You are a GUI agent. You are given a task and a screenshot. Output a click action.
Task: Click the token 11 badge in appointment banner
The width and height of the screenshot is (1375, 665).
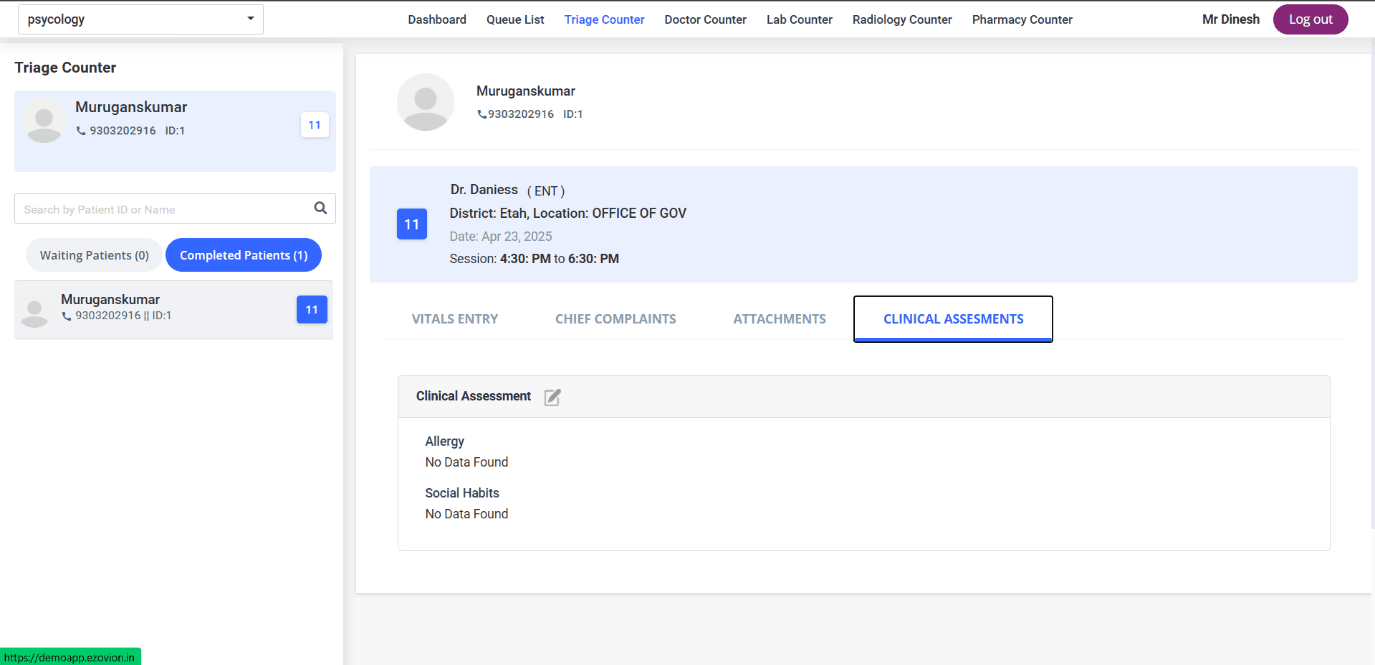[x=412, y=224]
